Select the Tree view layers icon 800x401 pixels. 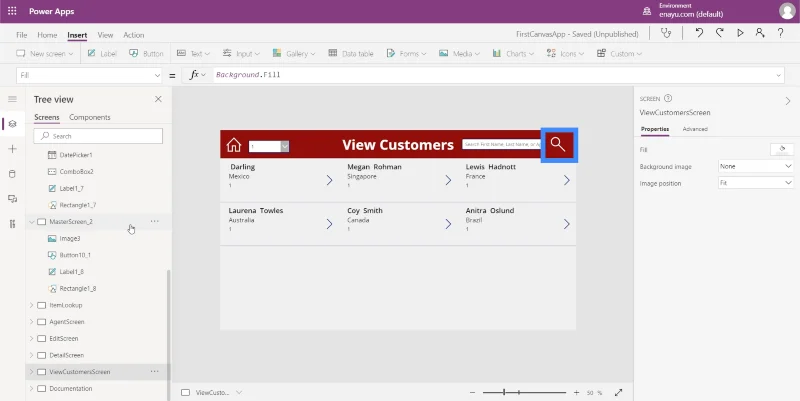pyautogui.click(x=13, y=124)
